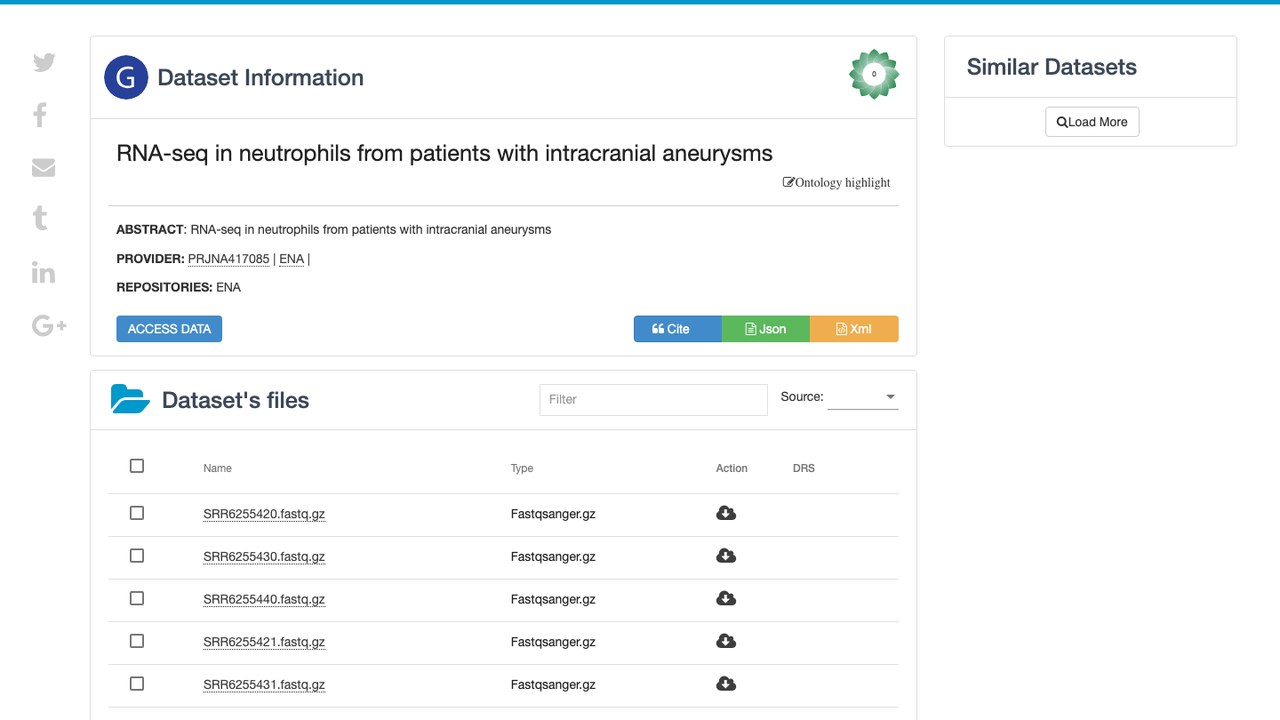Share dataset on LinkedIn
The width and height of the screenshot is (1280, 720).
coord(43,272)
